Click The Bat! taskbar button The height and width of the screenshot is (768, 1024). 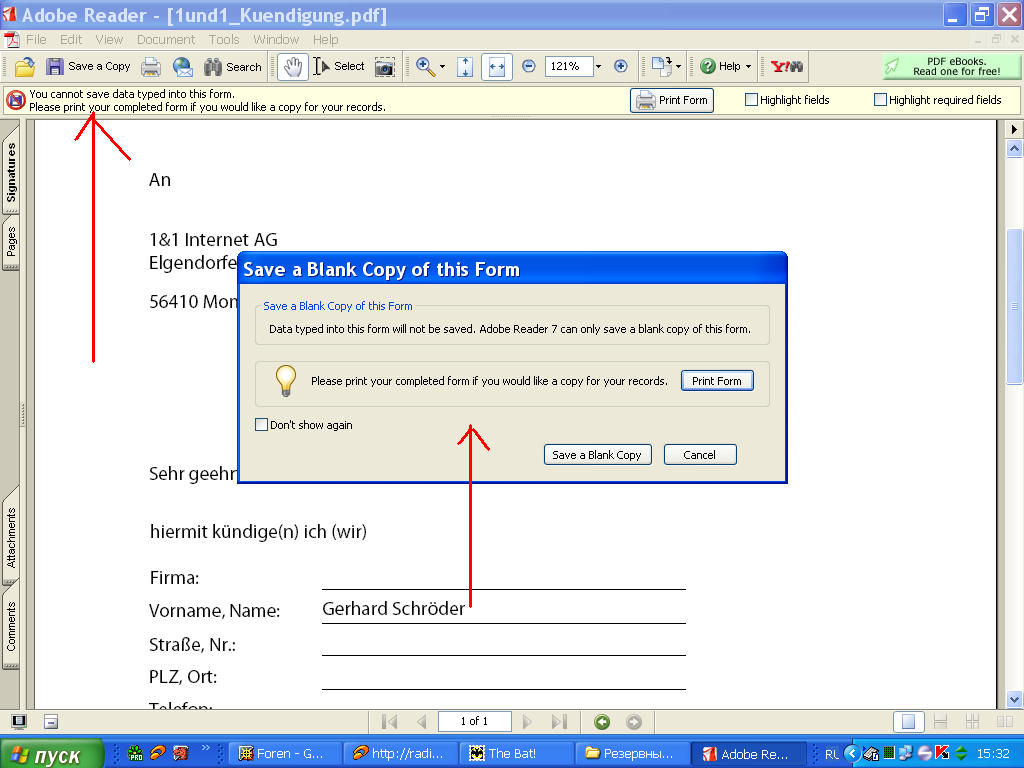coord(515,754)
